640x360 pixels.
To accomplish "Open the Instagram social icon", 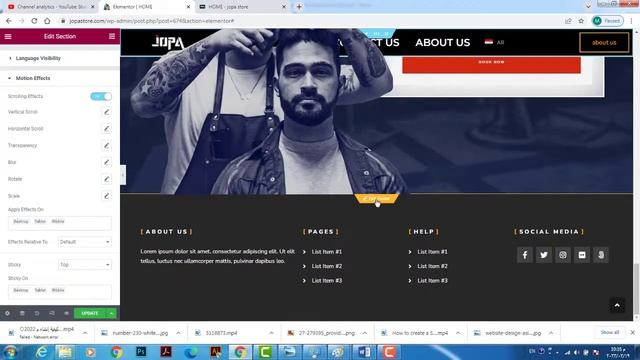I will 563,255.
